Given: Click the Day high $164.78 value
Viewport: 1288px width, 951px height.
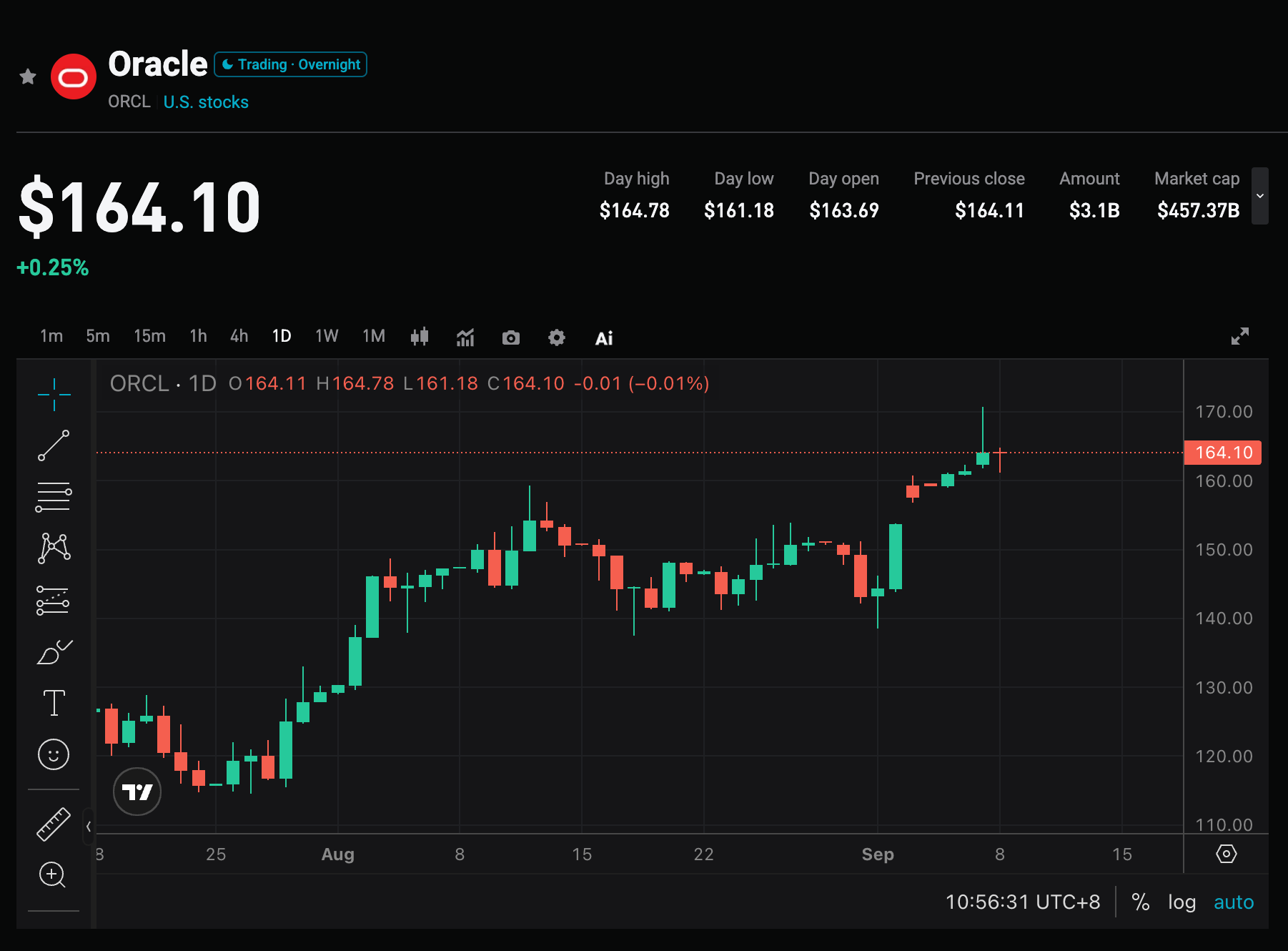Looking at the screenshot, I should pyautogui.click(x=635, y=210).
